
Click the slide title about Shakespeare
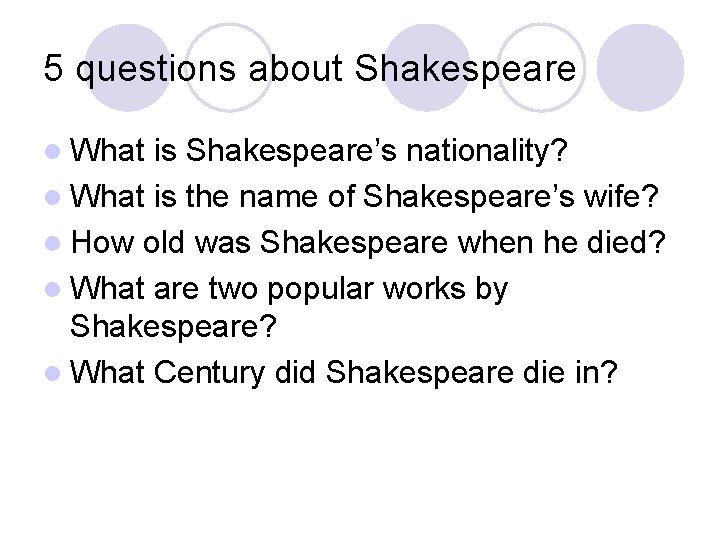coord(310,69)
